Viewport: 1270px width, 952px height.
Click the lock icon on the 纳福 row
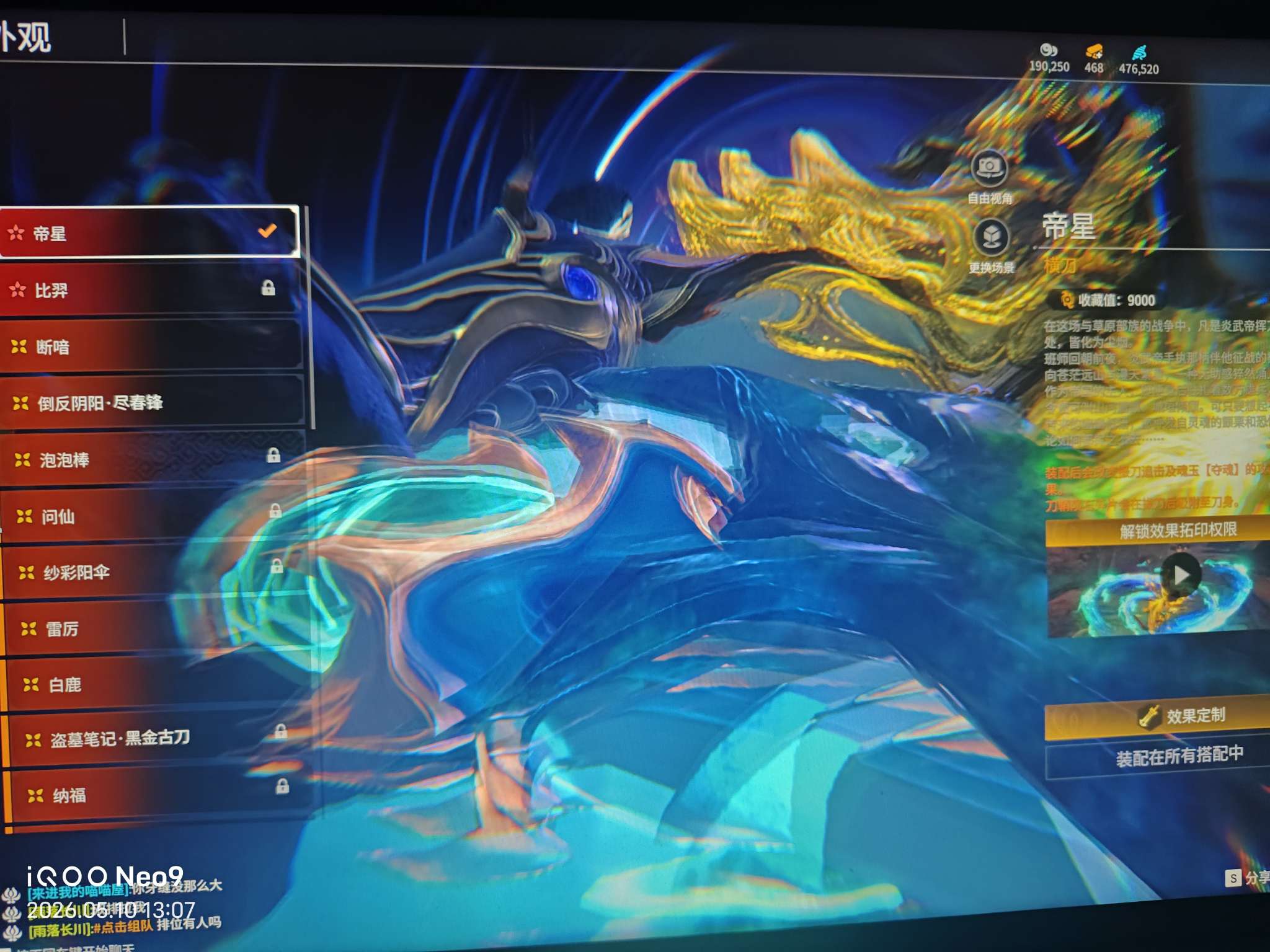tap(282, 787)
